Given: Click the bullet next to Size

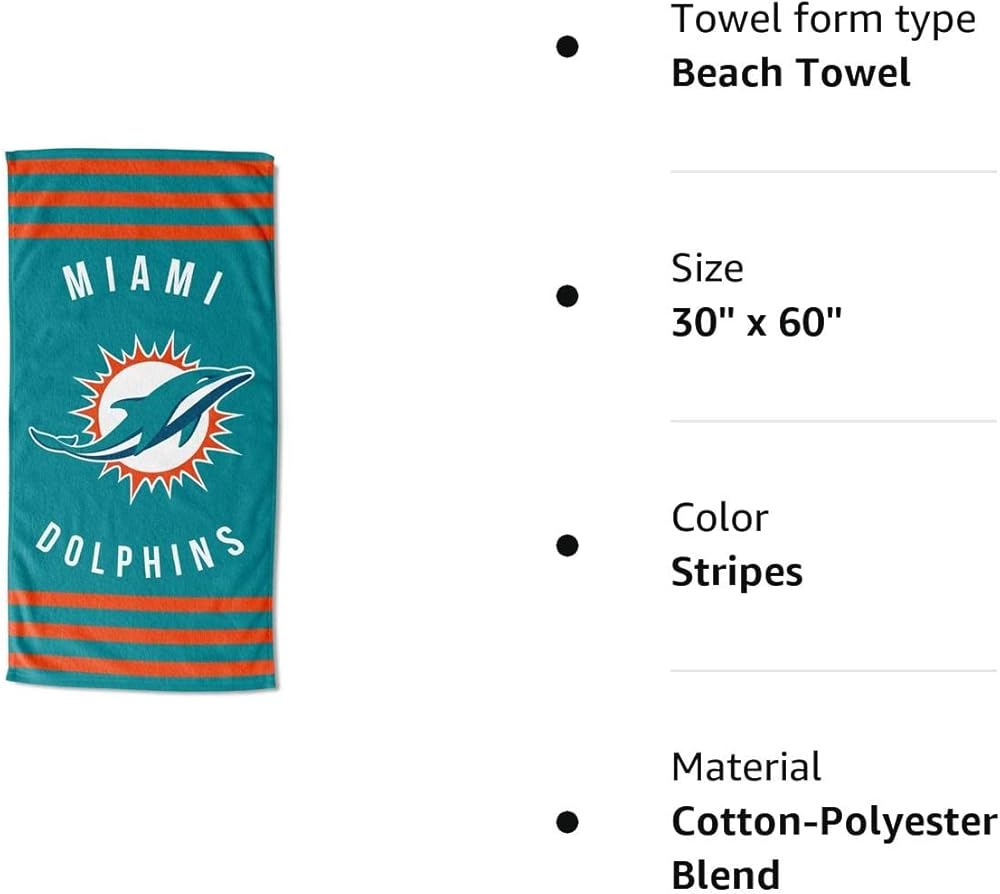Looking at the screenshot, I should tap(567, 295).
